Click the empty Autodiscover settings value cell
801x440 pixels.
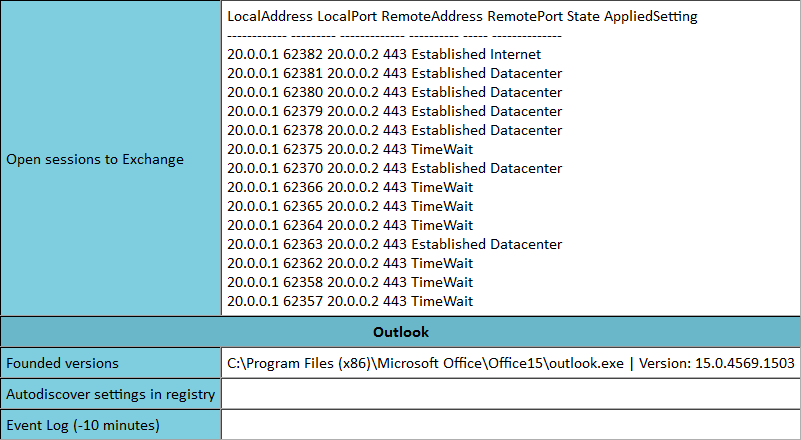pyautogui.click(x=511, y=394)
